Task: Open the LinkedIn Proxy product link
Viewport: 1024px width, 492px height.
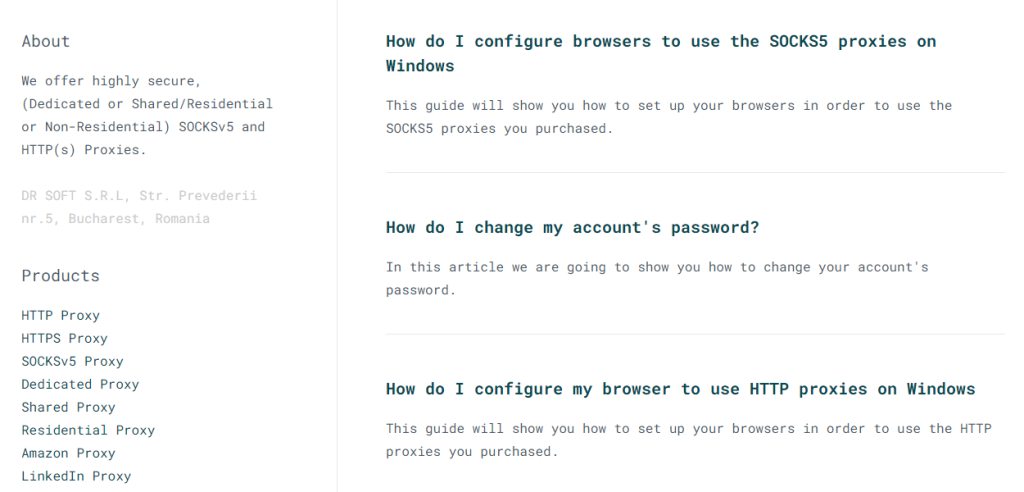Action: tap(77, 476)
